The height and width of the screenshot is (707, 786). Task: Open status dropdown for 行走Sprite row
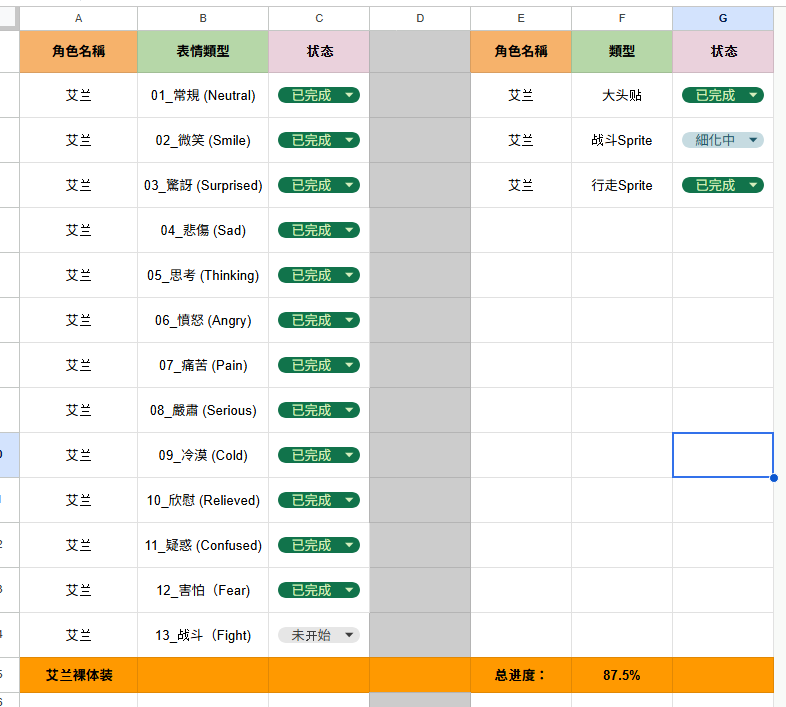point(723,186)
